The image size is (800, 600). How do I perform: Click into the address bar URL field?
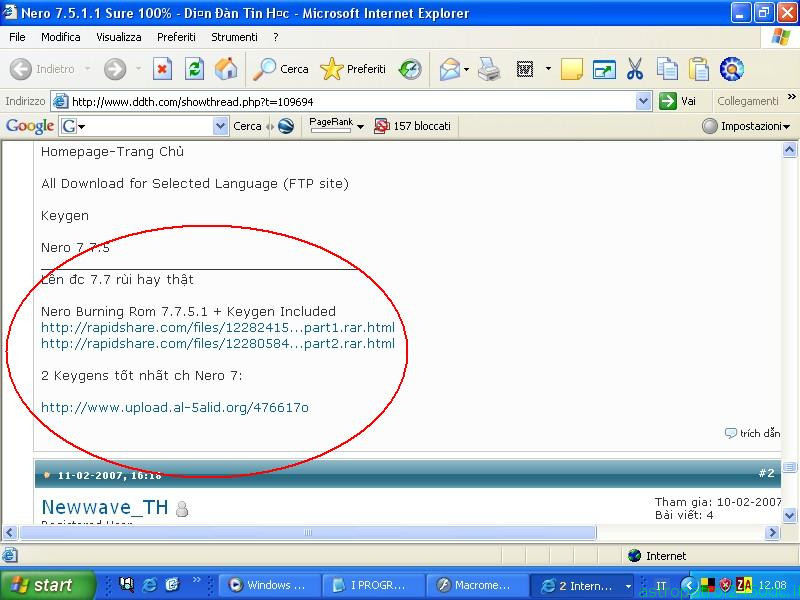(353, 102)
